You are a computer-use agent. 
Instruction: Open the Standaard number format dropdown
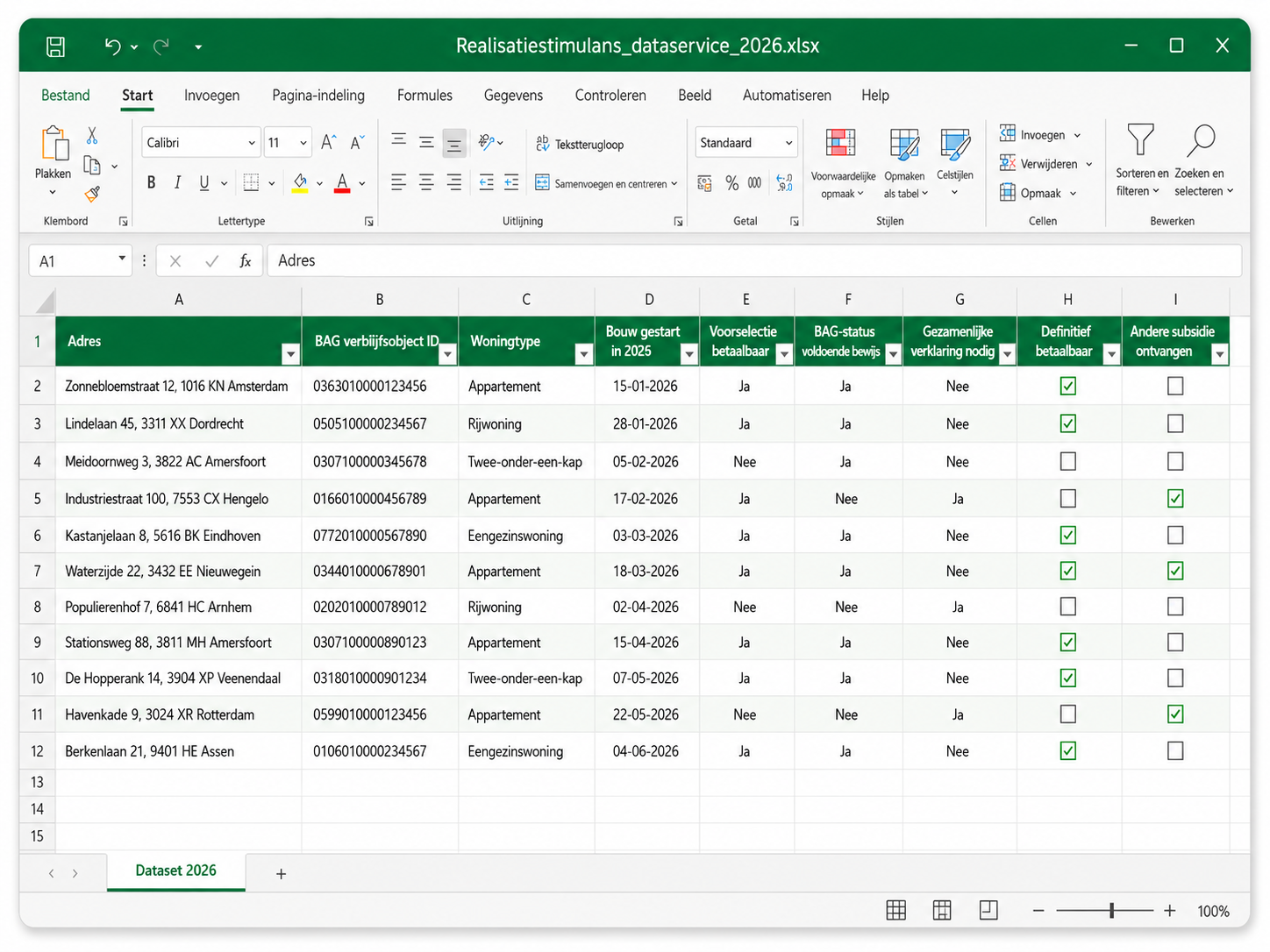click(788, 143)
